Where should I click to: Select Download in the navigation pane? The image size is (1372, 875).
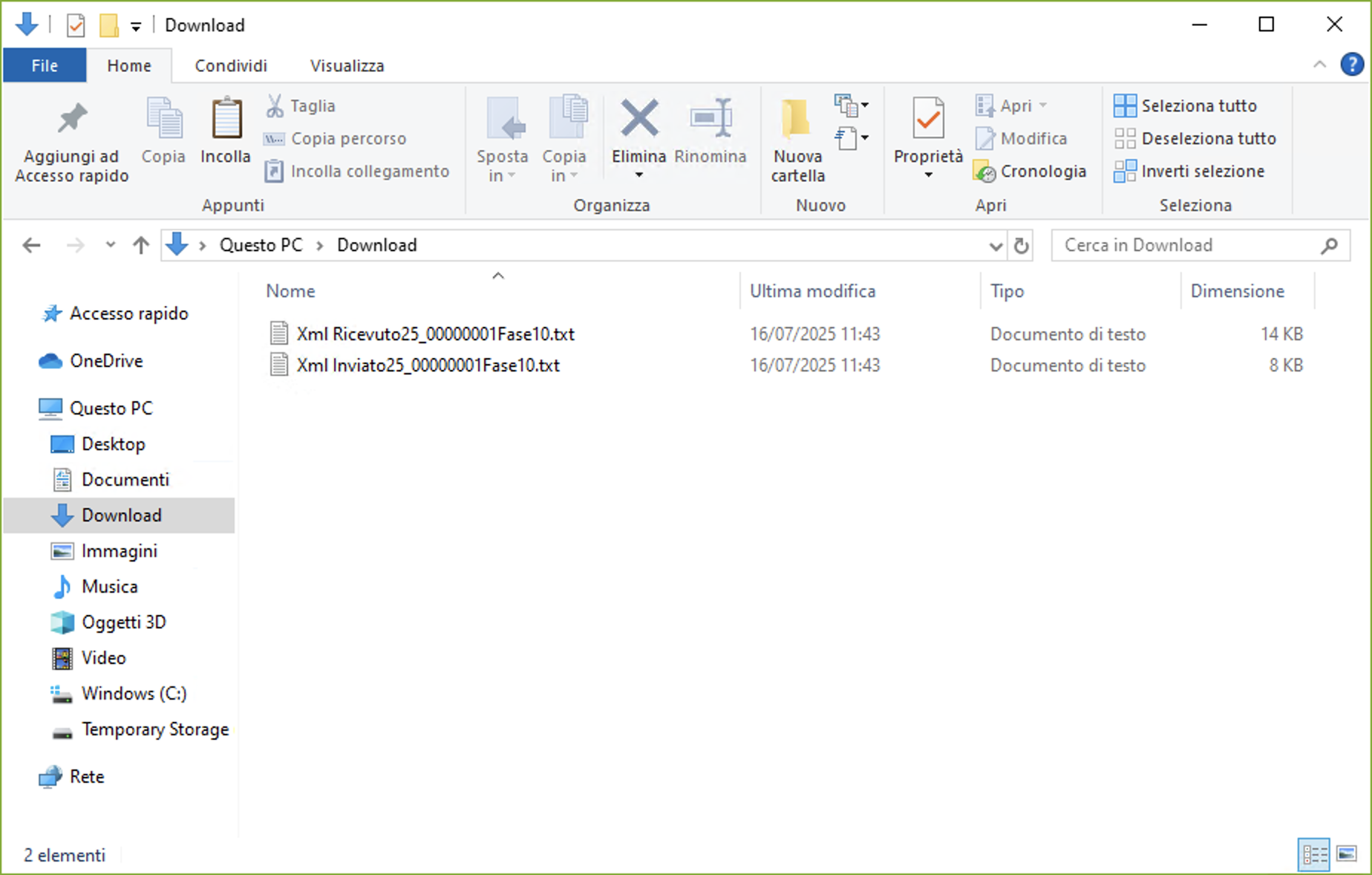(x=120, y=515)
